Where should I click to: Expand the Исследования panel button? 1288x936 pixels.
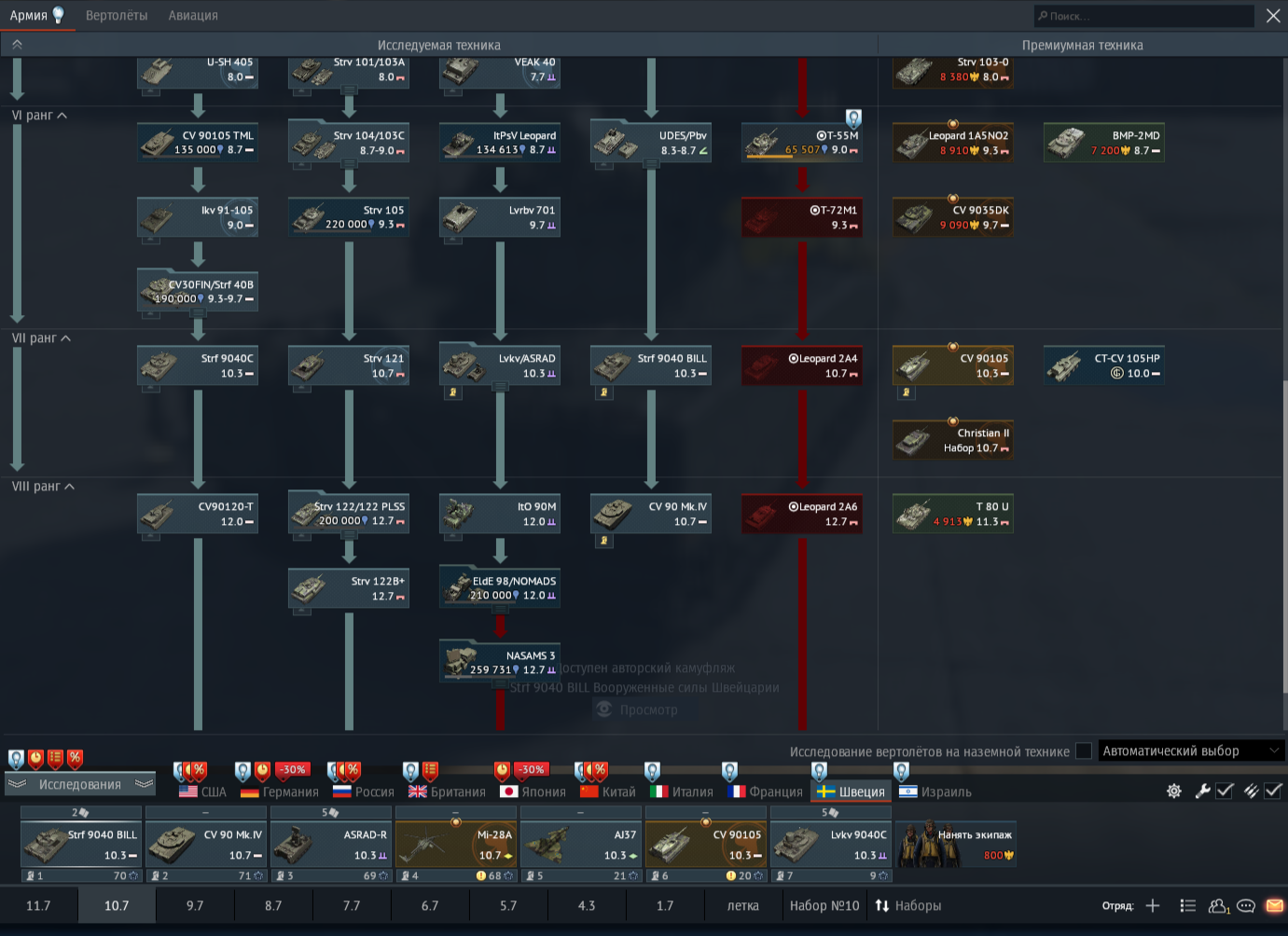[x=79, y=785]
